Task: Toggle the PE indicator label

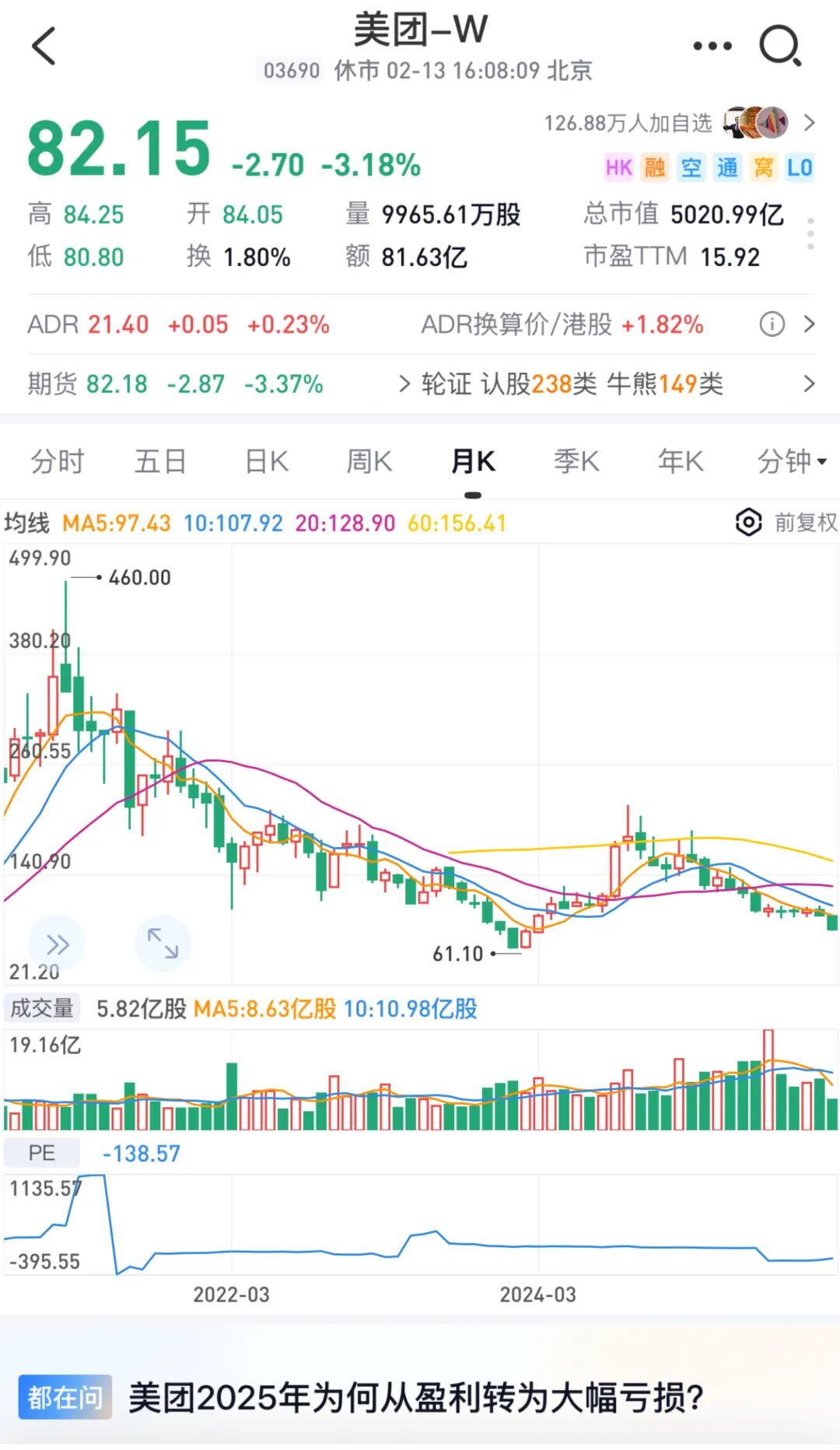Action: pyautogui.click(x=42, y=1153)
